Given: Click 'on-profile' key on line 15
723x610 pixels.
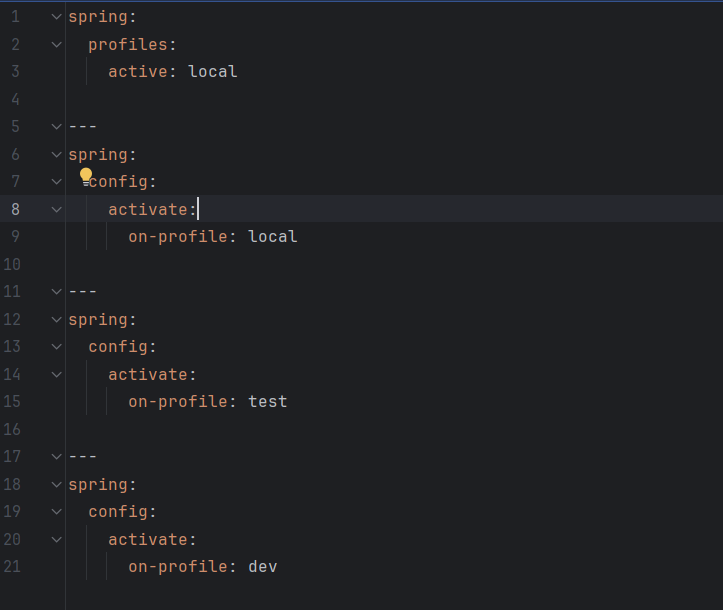Looking at the screenshot, I should pos(178,402).
